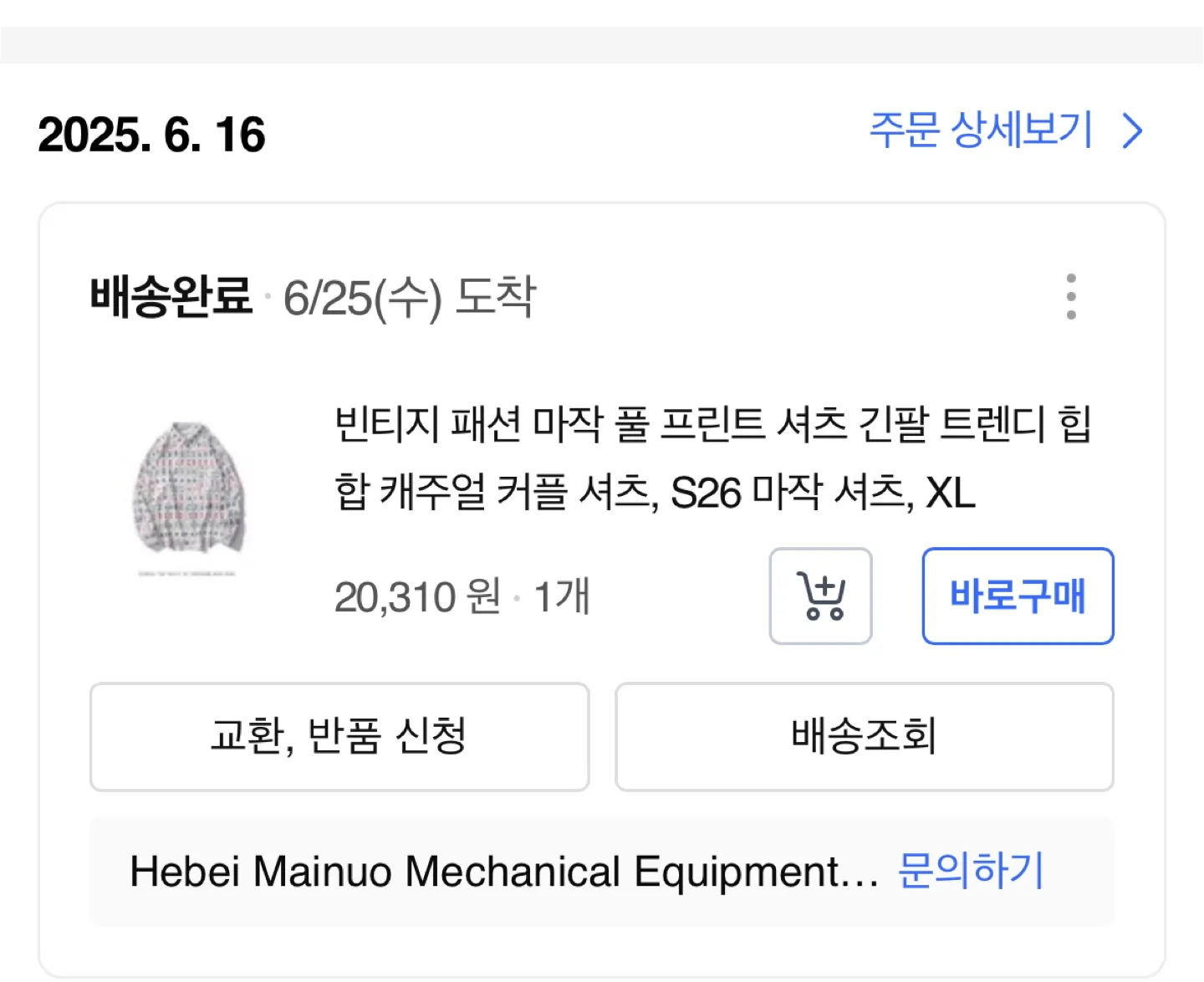Viewport: 1204px width, 982px height.
Task: Open the three-dot more options menu
Action: (x=1071, y=296)
